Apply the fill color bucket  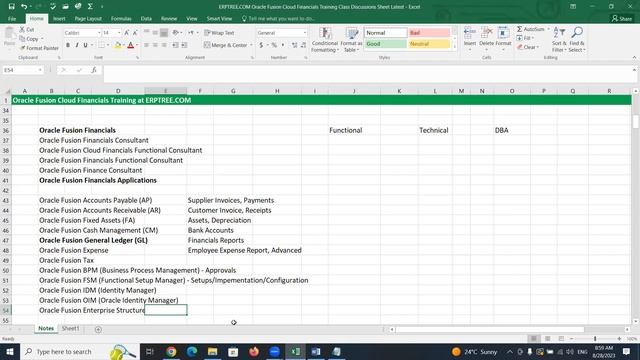click(117, 45)
